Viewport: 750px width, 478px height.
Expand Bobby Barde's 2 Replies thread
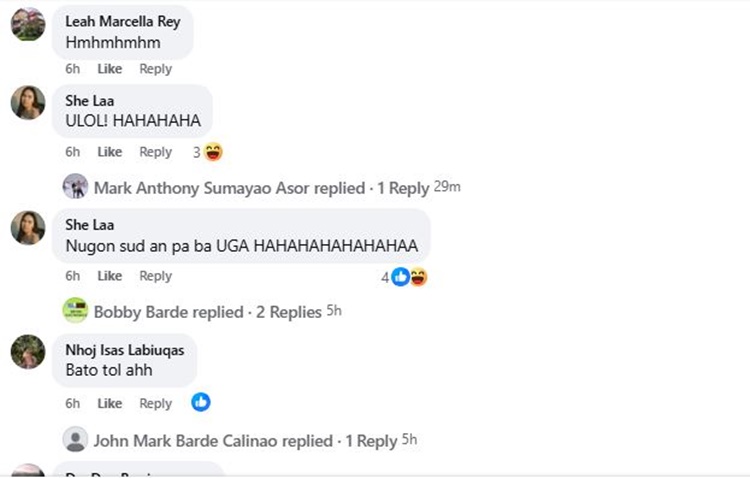coord(288,312)
